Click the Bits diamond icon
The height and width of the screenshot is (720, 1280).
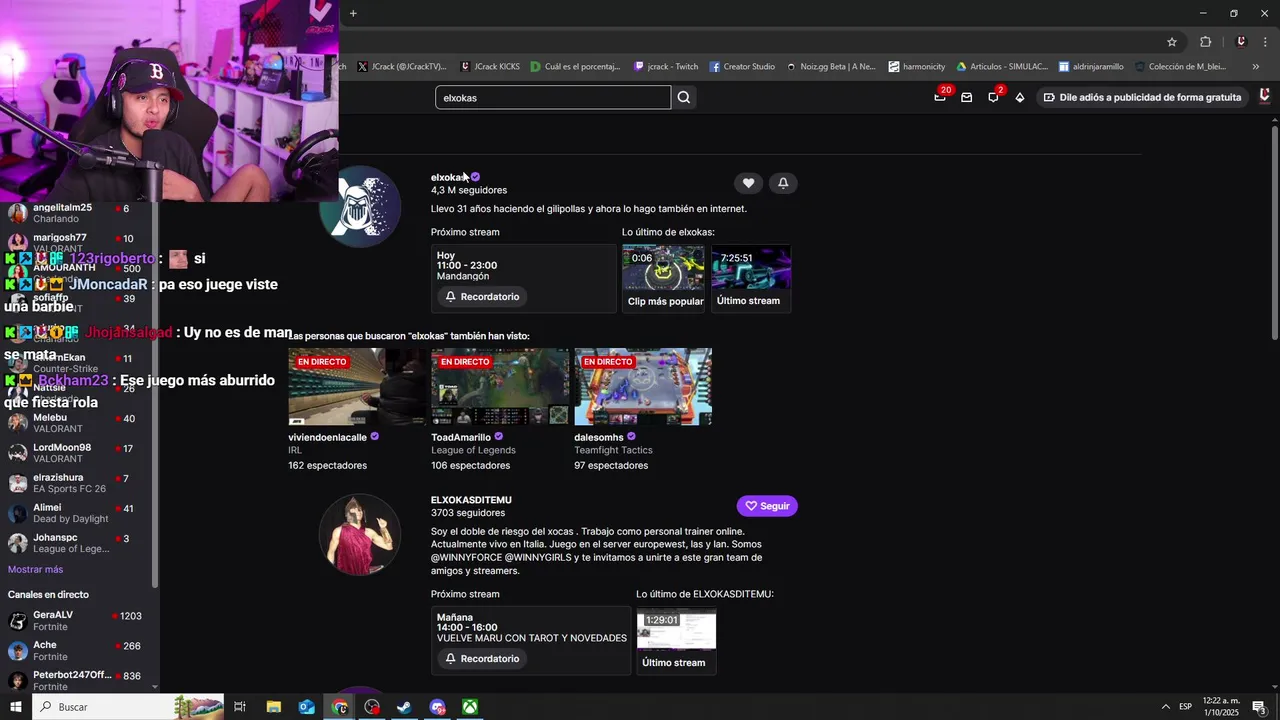pos(1019,97)
